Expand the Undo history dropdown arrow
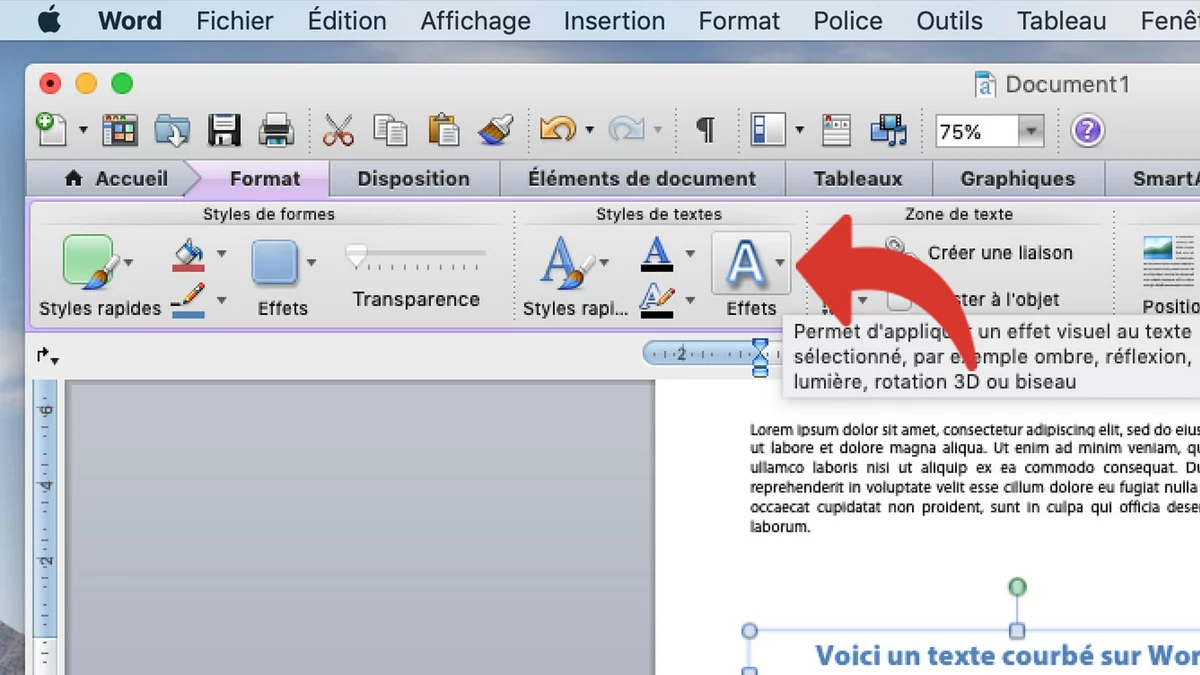 (x=589, y=130)
